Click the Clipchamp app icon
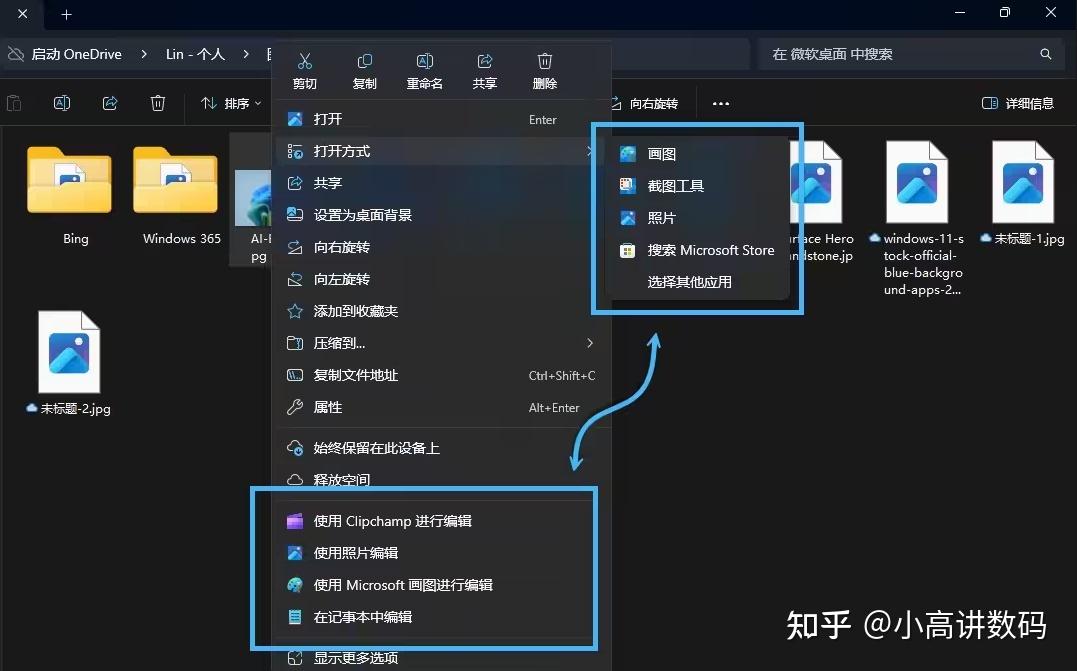1077x671 pixels. tap(295, 521)
